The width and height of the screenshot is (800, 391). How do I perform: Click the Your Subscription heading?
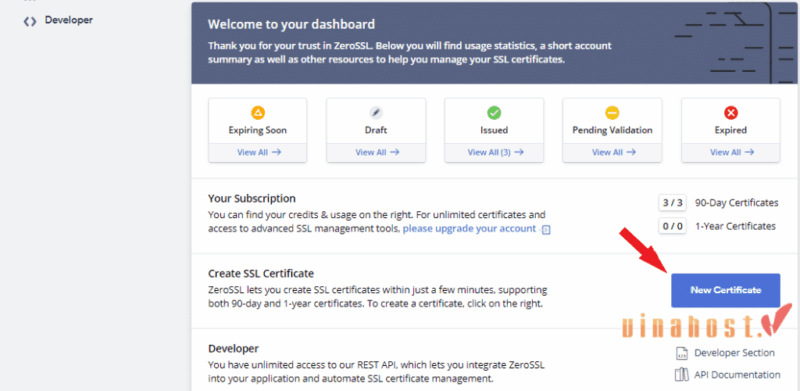[252, 198]
